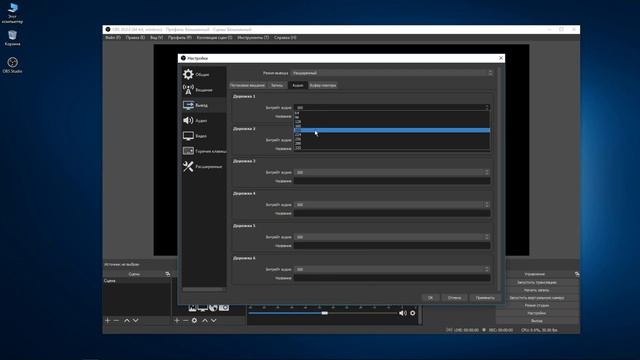Open mixer channel gear settings icon

(413, 313)
